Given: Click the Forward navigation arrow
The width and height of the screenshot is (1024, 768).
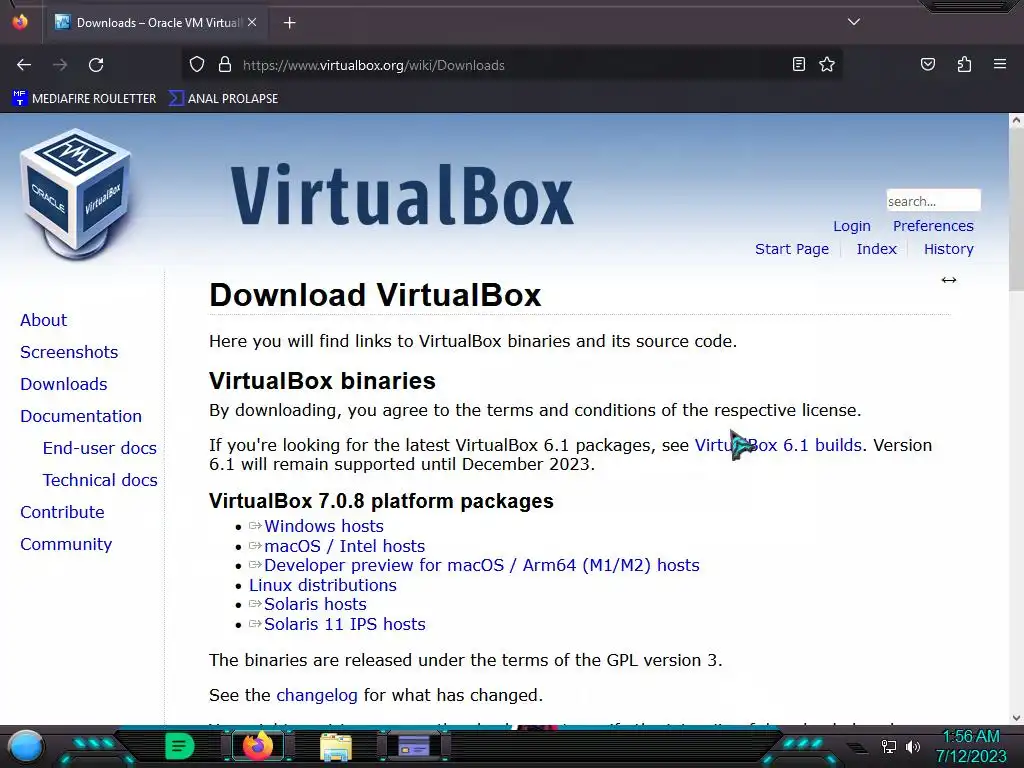Looking at the screenshot, I should tap(60, 65).
